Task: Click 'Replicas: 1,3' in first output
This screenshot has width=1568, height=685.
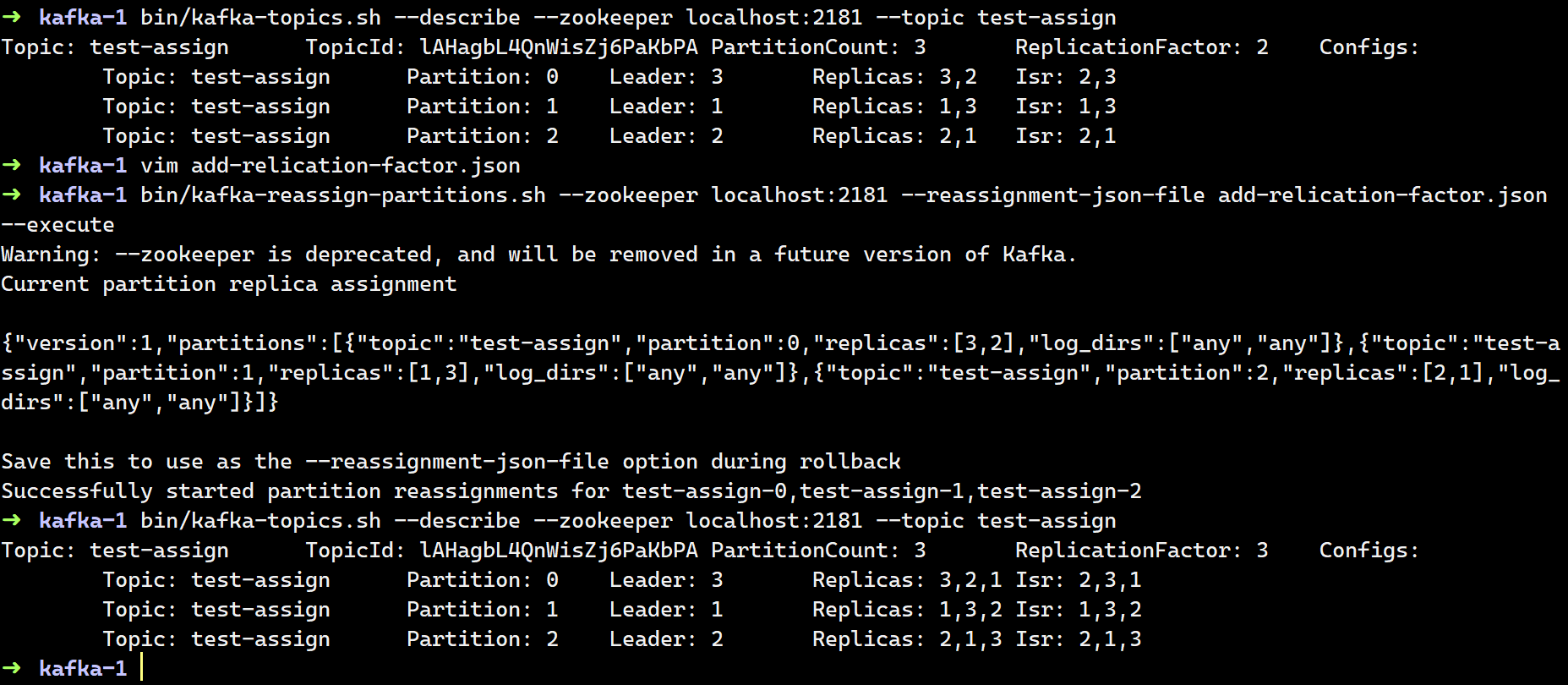Action: coord(894,107)
